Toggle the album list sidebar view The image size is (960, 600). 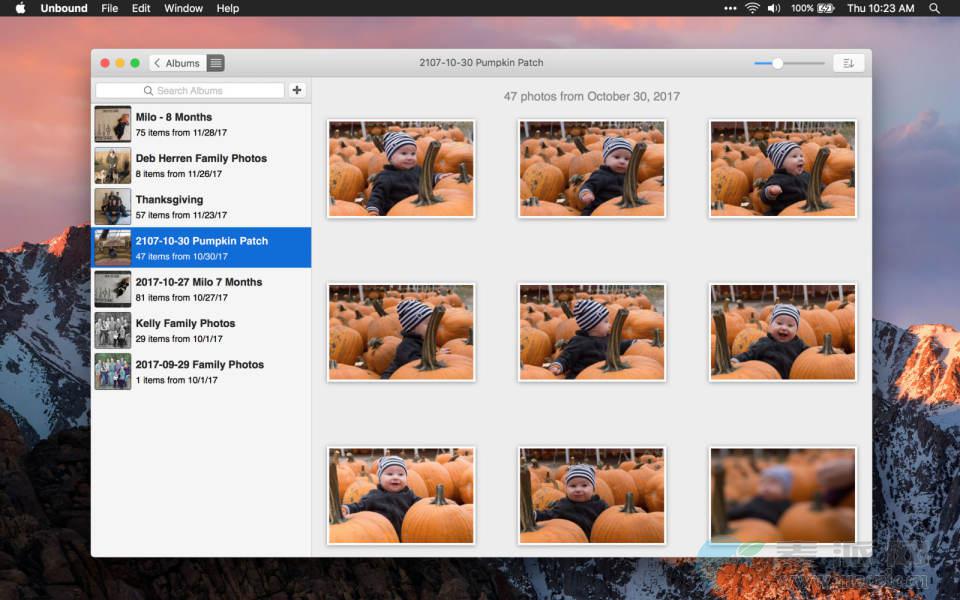[216, 63]
